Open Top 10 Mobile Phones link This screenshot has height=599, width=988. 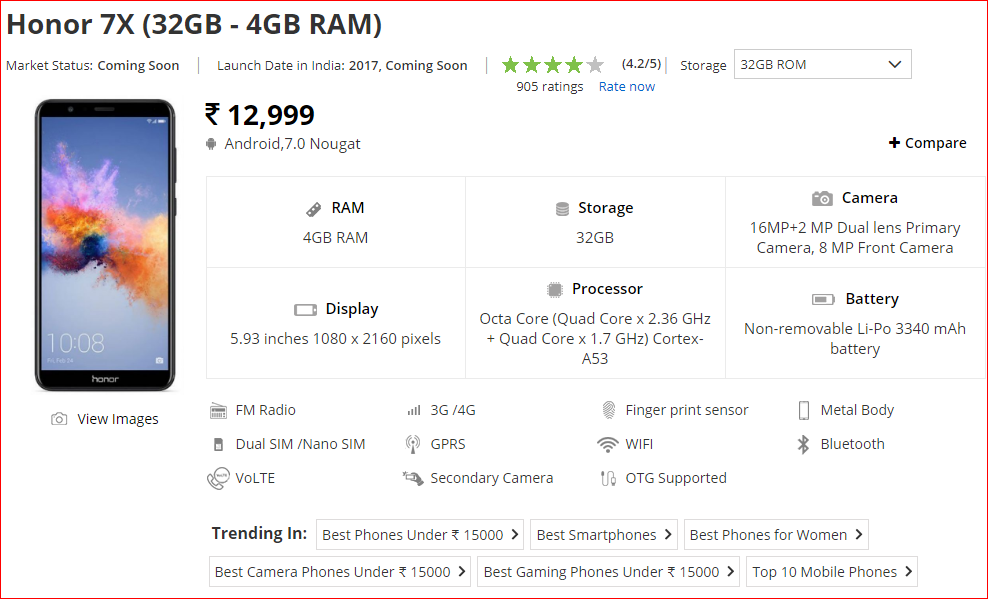[x=832, y=572]
